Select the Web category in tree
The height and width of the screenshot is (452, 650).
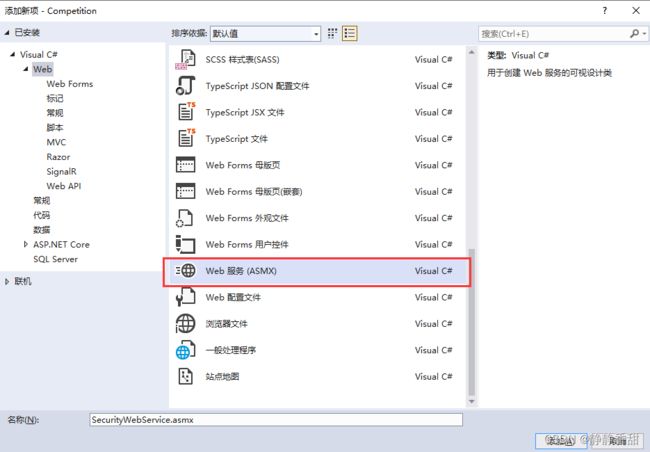point(43,69)
